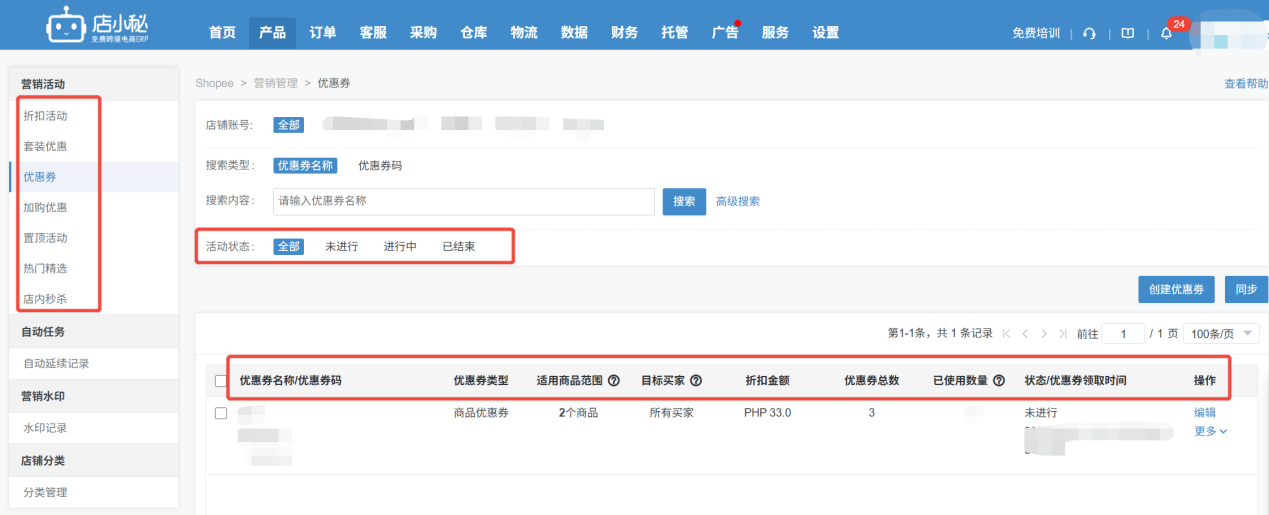Filter activity status by 未进行

pos(341,246)
